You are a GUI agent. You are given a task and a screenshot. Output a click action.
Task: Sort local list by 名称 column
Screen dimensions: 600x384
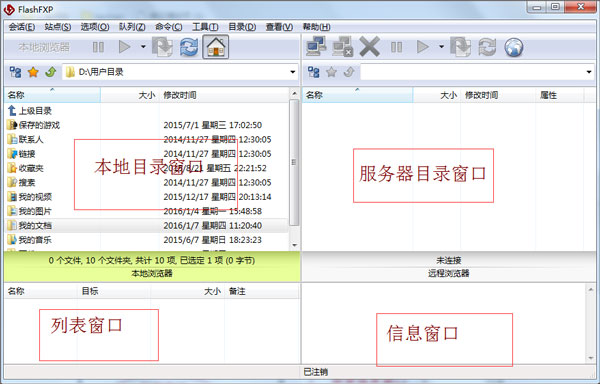52,95
